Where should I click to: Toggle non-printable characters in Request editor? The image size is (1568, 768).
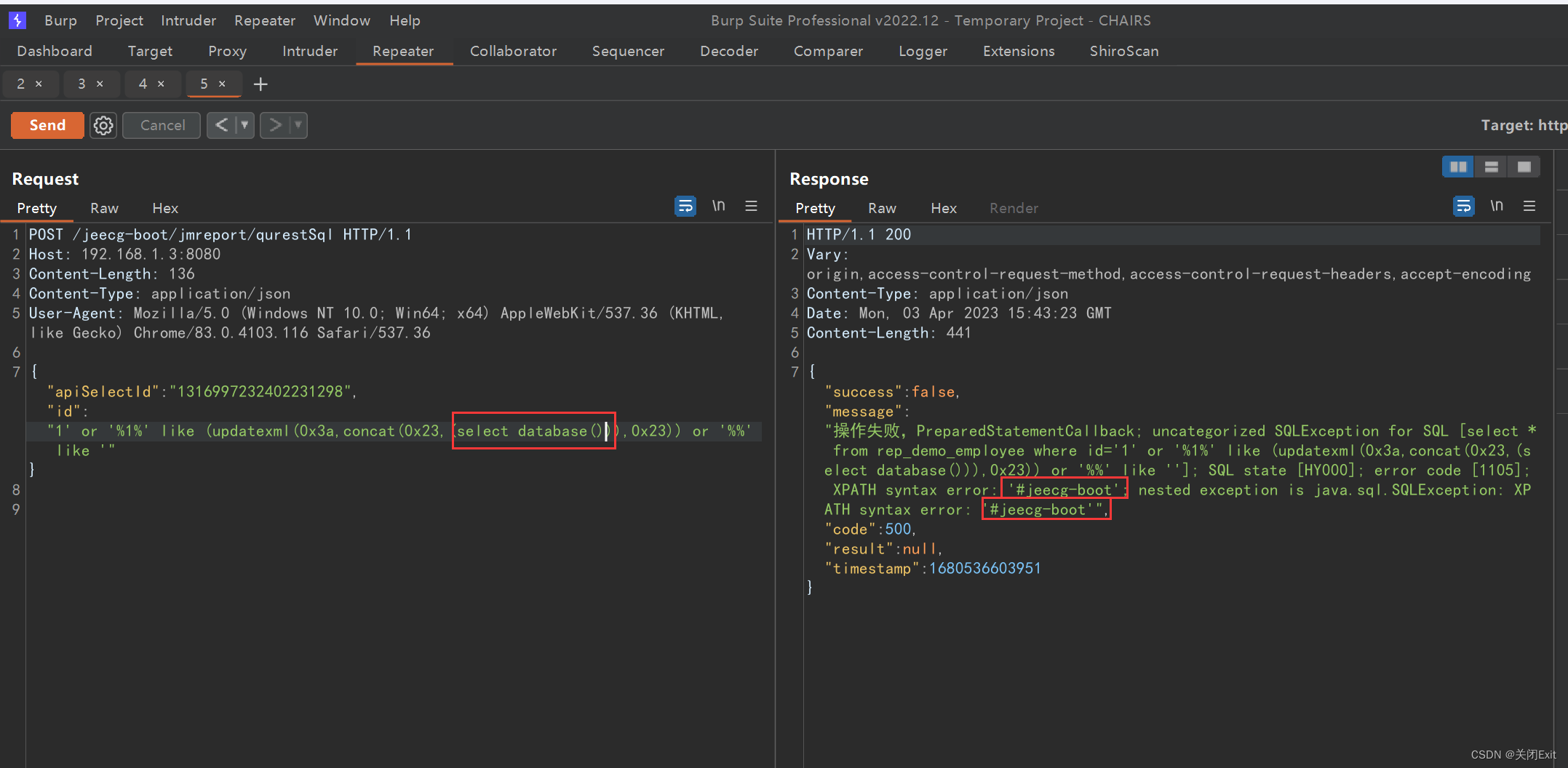pyautogui.click(x=718, y=207)
